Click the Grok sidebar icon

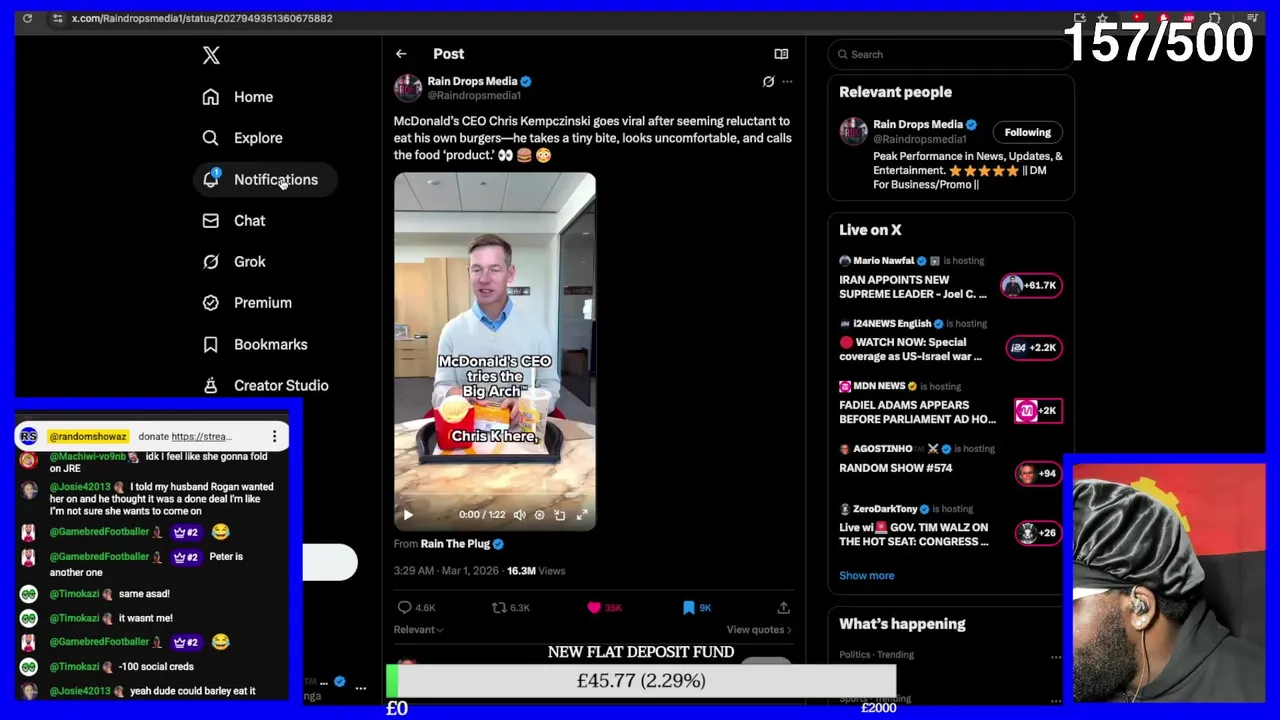click(210, 262)
